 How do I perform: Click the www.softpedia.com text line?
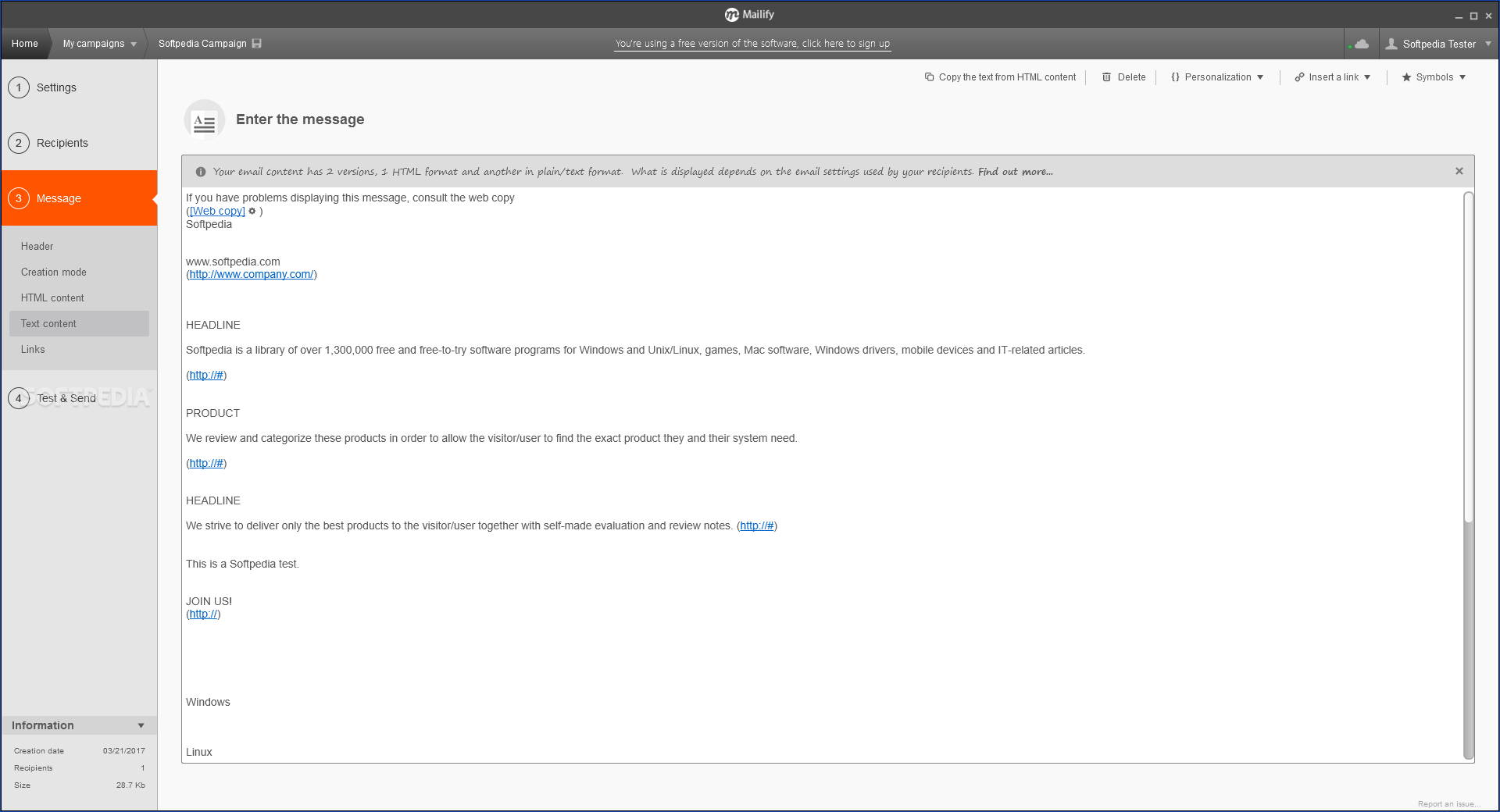point(233,262)
